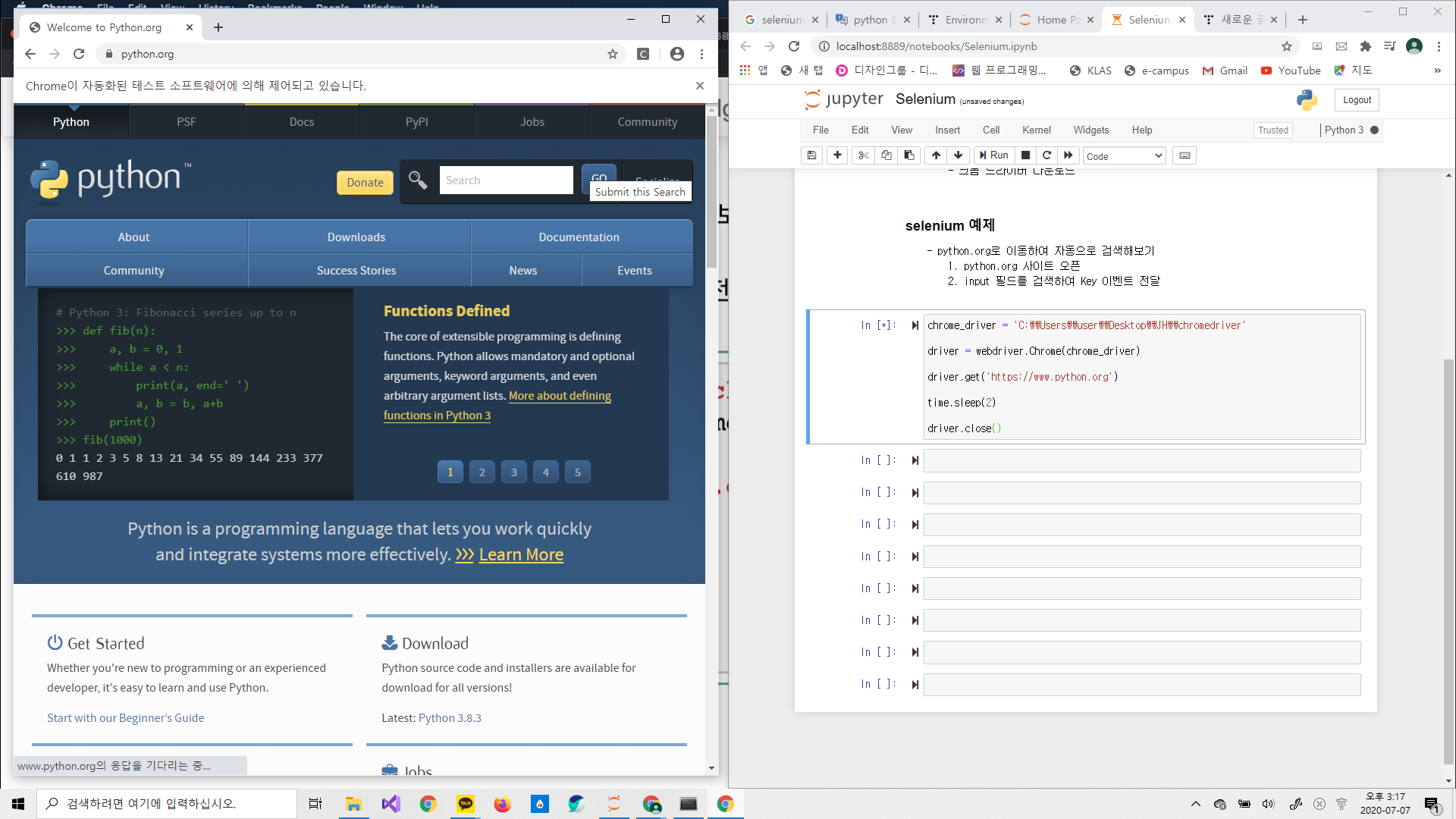Click the Jupyter save notebook icon
The image size is (1456, 819).
pyautogui.click(x=811, y=155)
